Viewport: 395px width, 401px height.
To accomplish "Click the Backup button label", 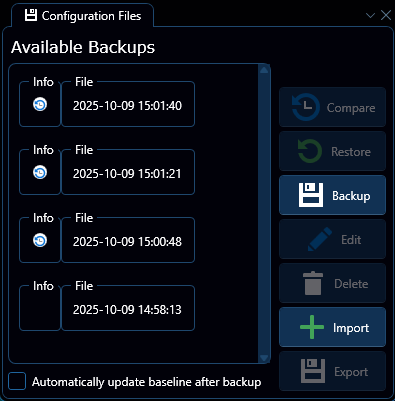I will pyautogui.click(x=351, y=196).
